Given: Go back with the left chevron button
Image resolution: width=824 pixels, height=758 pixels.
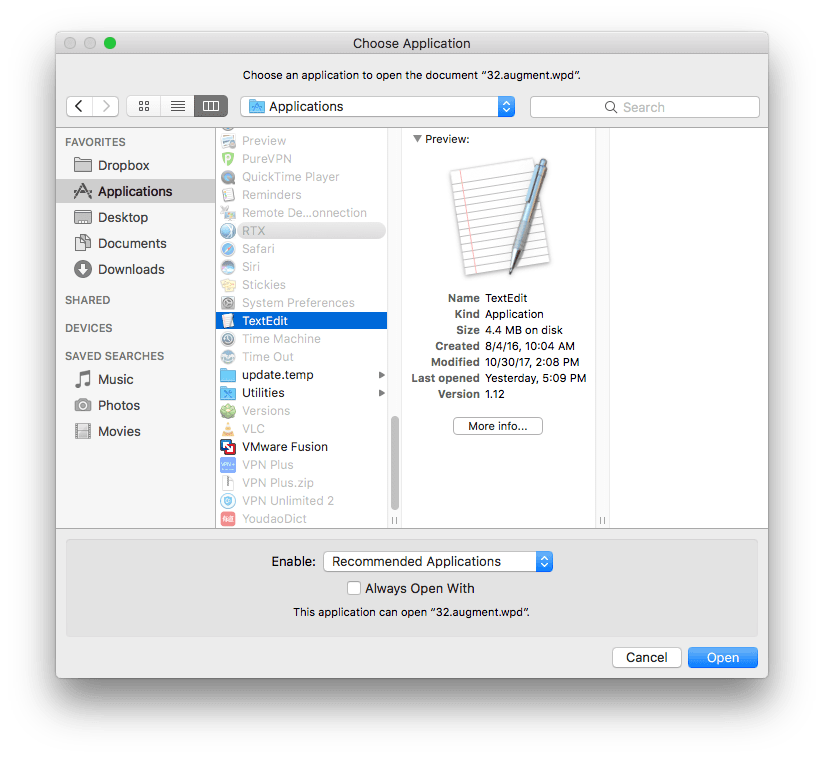Looking at the screenshot, I should click(x=79, y=106).
